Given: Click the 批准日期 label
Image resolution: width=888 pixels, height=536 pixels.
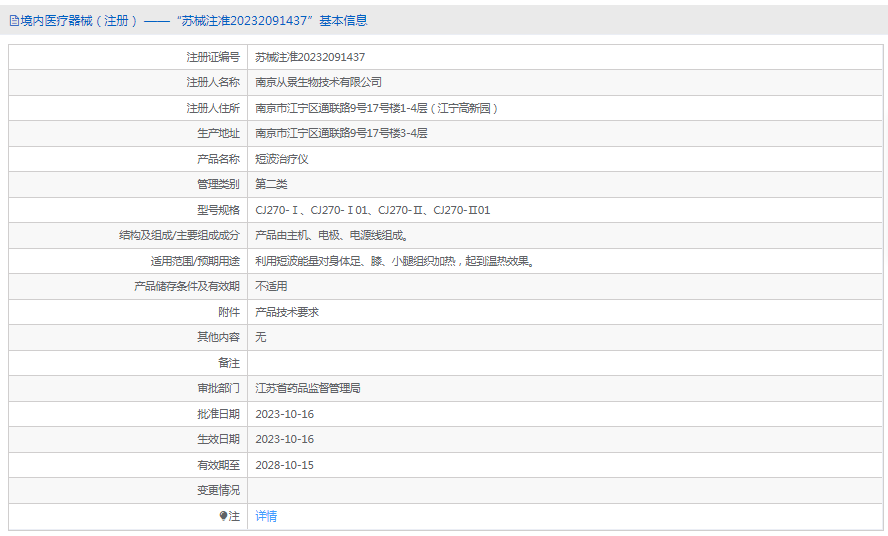Looking at the screenshot, I should 219,414.
